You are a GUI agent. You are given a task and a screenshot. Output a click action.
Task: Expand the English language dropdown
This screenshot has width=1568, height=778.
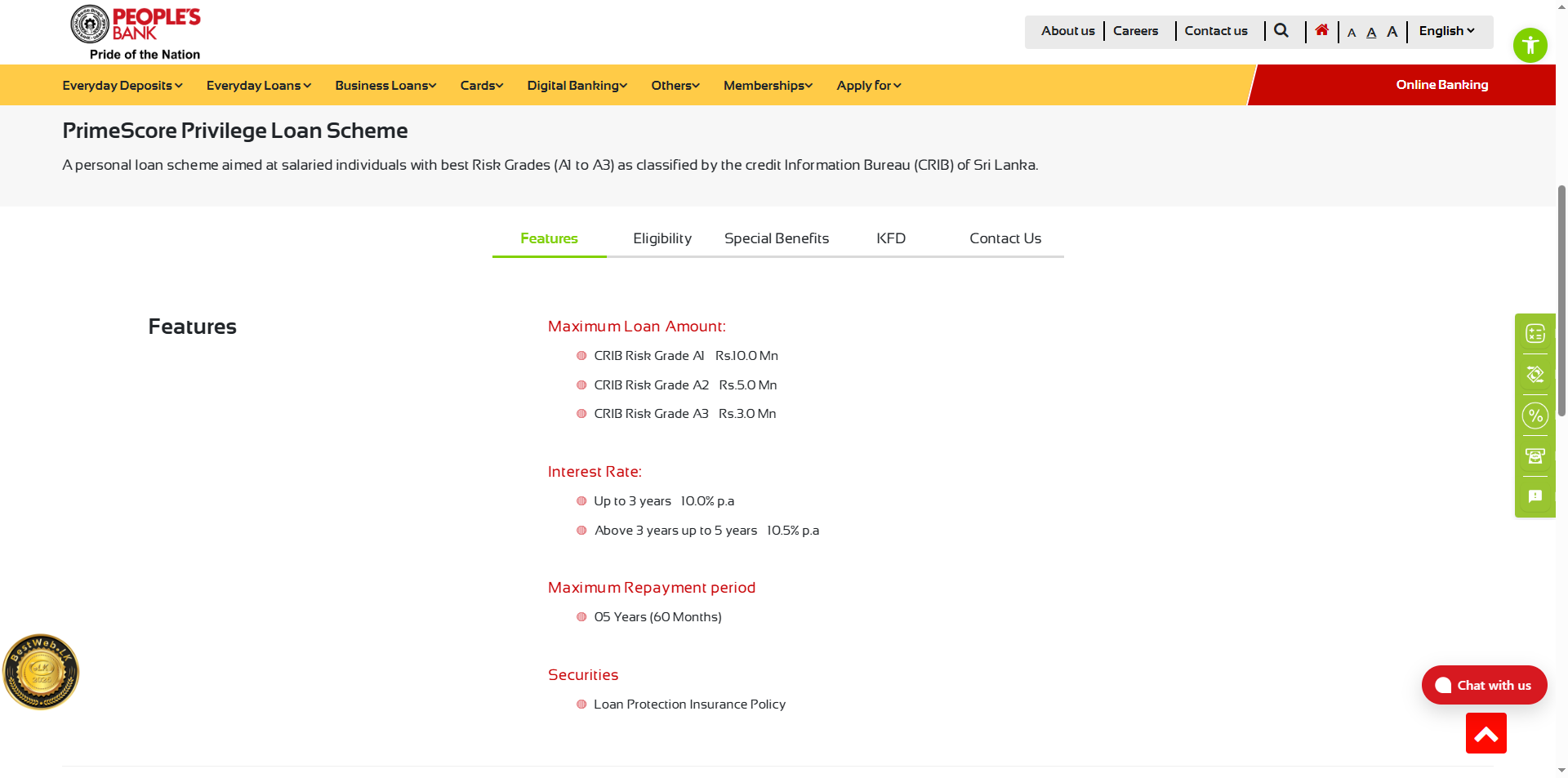[x=1446, y=31]
